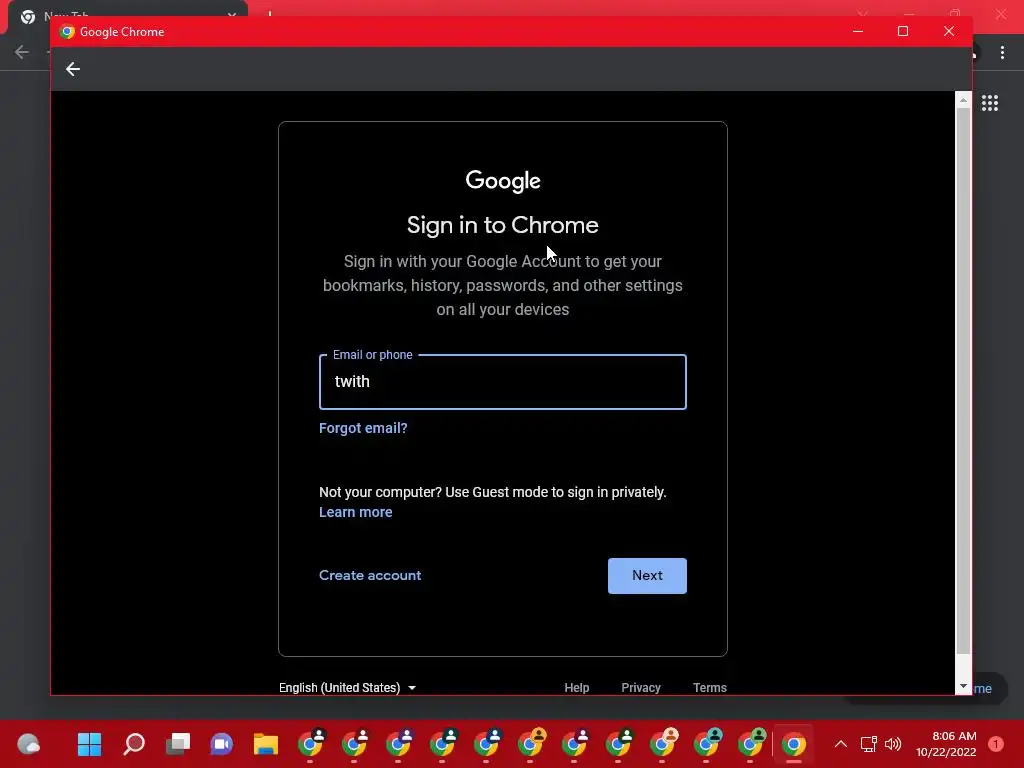Image resolution: width=1024 pixels, height=768 pixels.
Task: Open the Chrome three-dot menu in background window
Action: pyautogui.click(x=1002, y=53)
